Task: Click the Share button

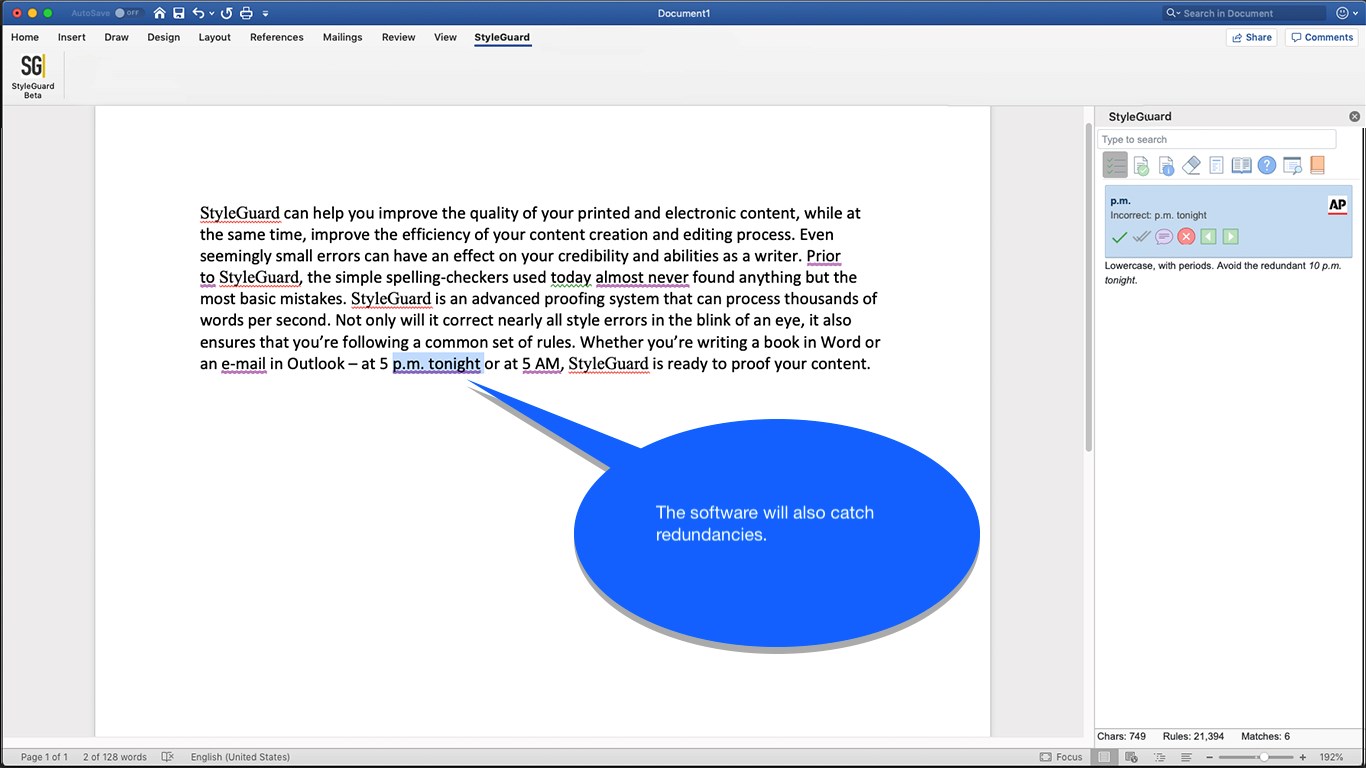Action: click(1252, 37)
